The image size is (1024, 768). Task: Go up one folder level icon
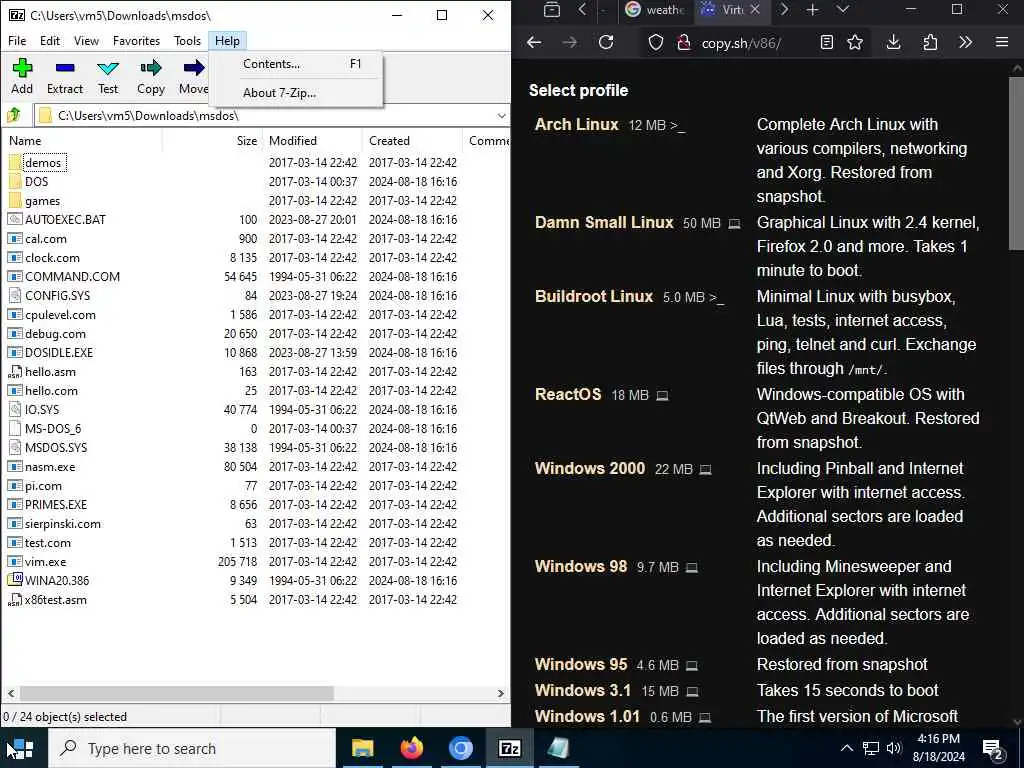(x=14, y=116)
